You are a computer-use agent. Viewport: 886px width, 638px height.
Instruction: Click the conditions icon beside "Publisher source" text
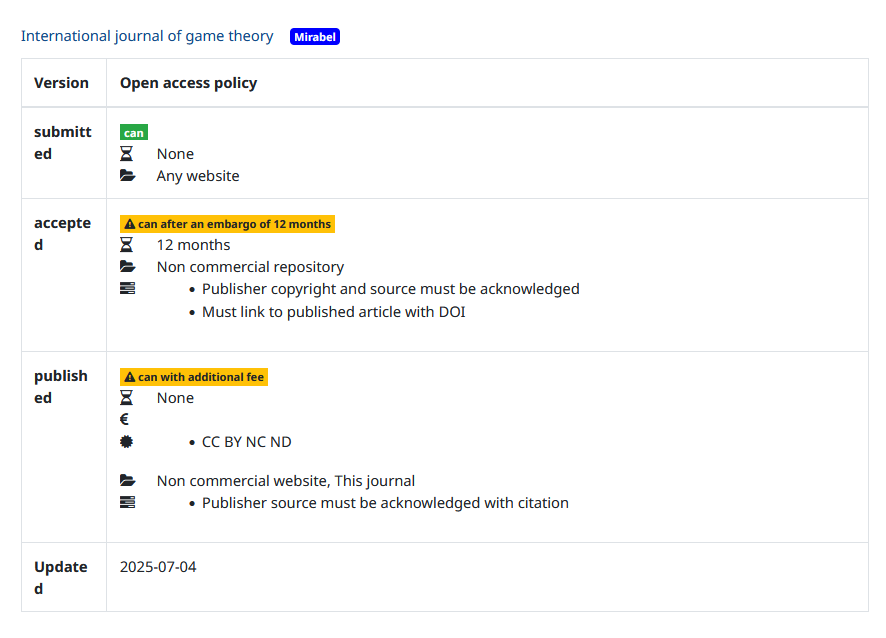(127, 503)
